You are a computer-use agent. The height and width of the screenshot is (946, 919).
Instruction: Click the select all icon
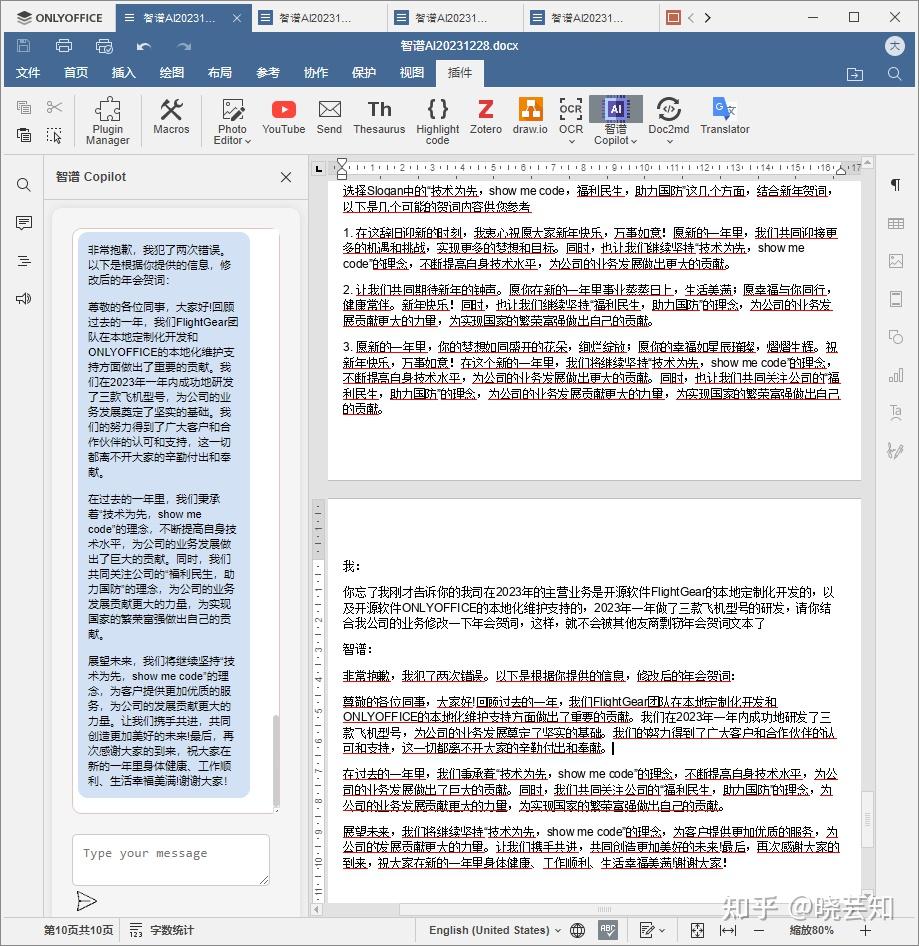click(x=54, y=135)
